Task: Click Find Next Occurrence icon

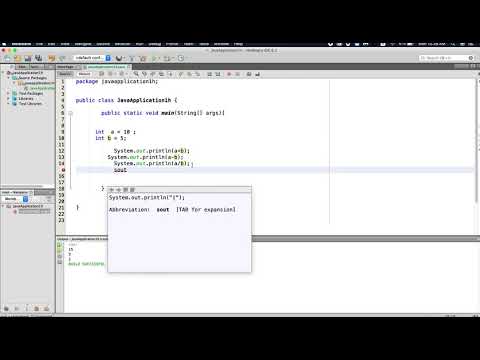Action: click(x=153, y=74)
